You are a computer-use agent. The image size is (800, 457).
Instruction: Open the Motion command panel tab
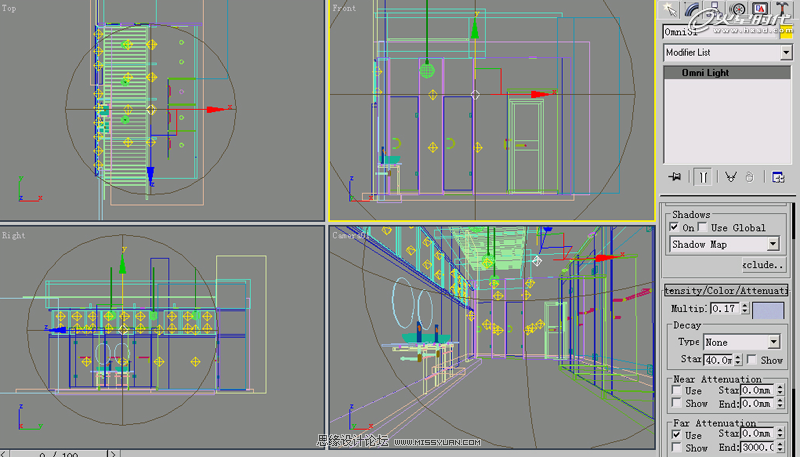click(x=737, y=9)
